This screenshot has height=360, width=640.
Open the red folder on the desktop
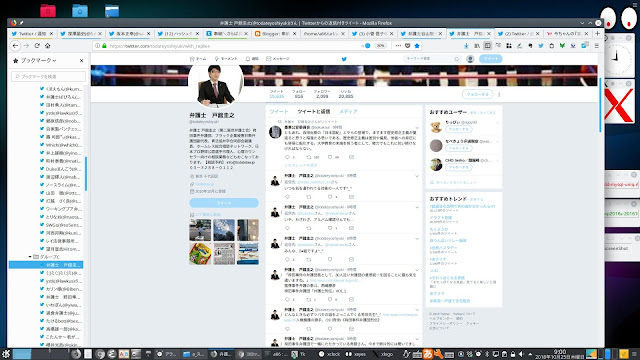pyautogui.click(x=48, y=11)
